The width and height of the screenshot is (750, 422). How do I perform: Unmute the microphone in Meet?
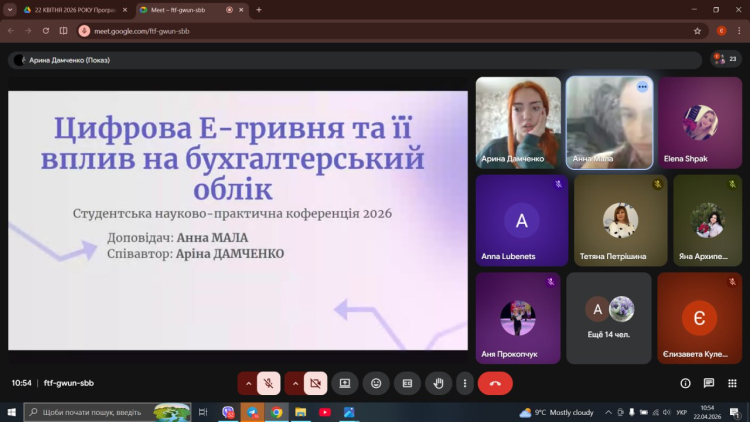[x=269, y=383]
